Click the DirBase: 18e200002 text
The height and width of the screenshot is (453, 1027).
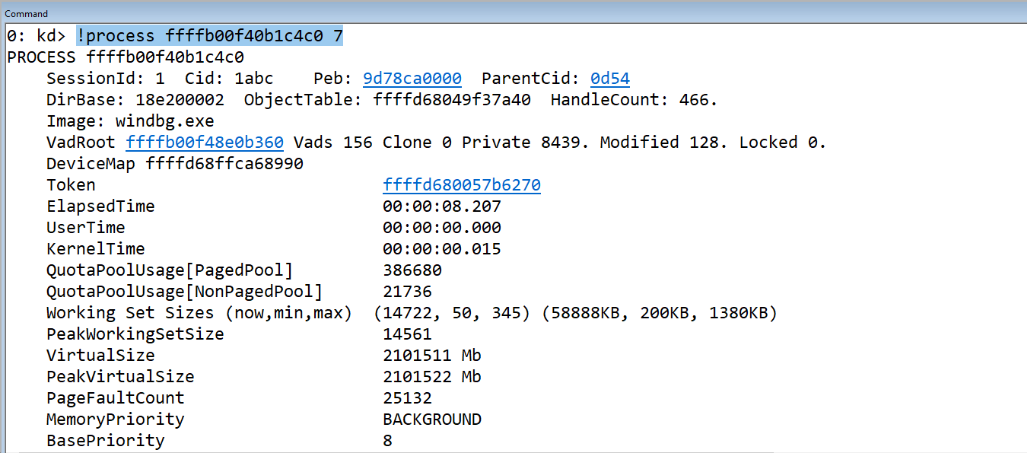pyautogui.click(x=135, y=100)
